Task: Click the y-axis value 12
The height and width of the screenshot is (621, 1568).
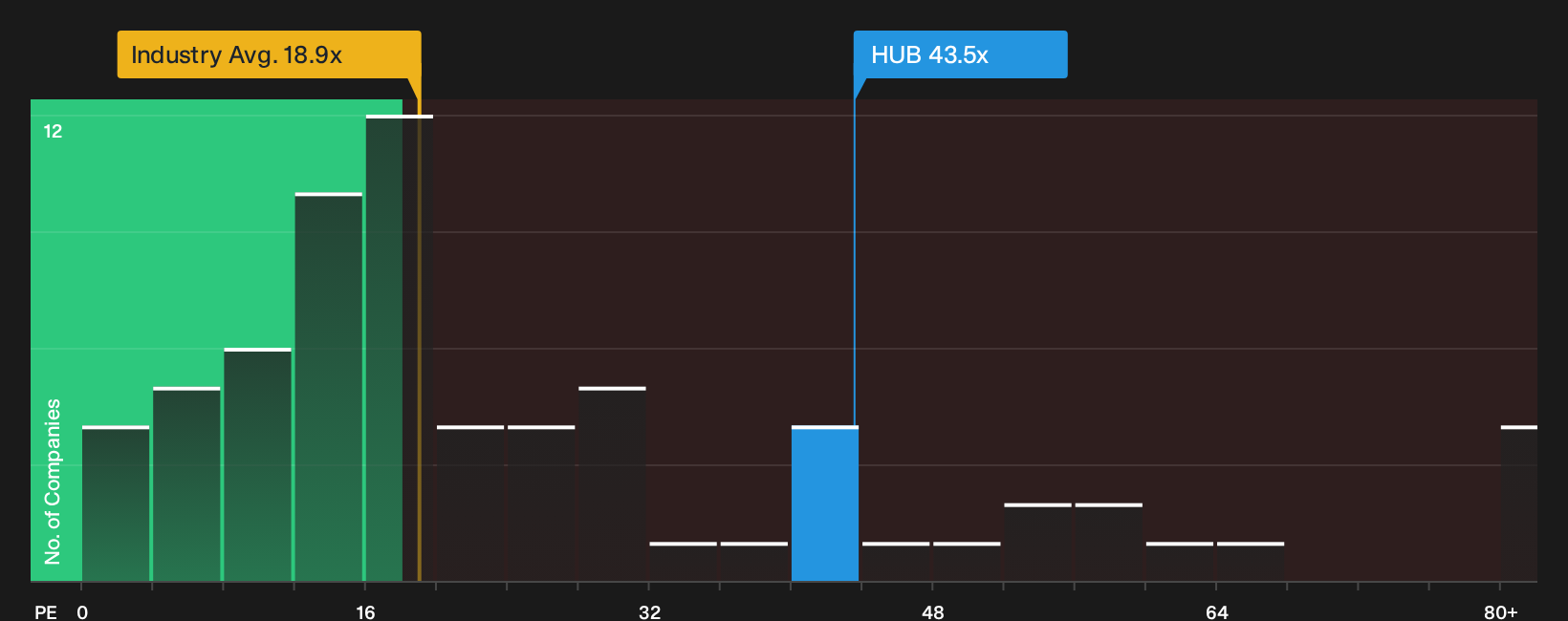Action: click(x=53, y=131)
